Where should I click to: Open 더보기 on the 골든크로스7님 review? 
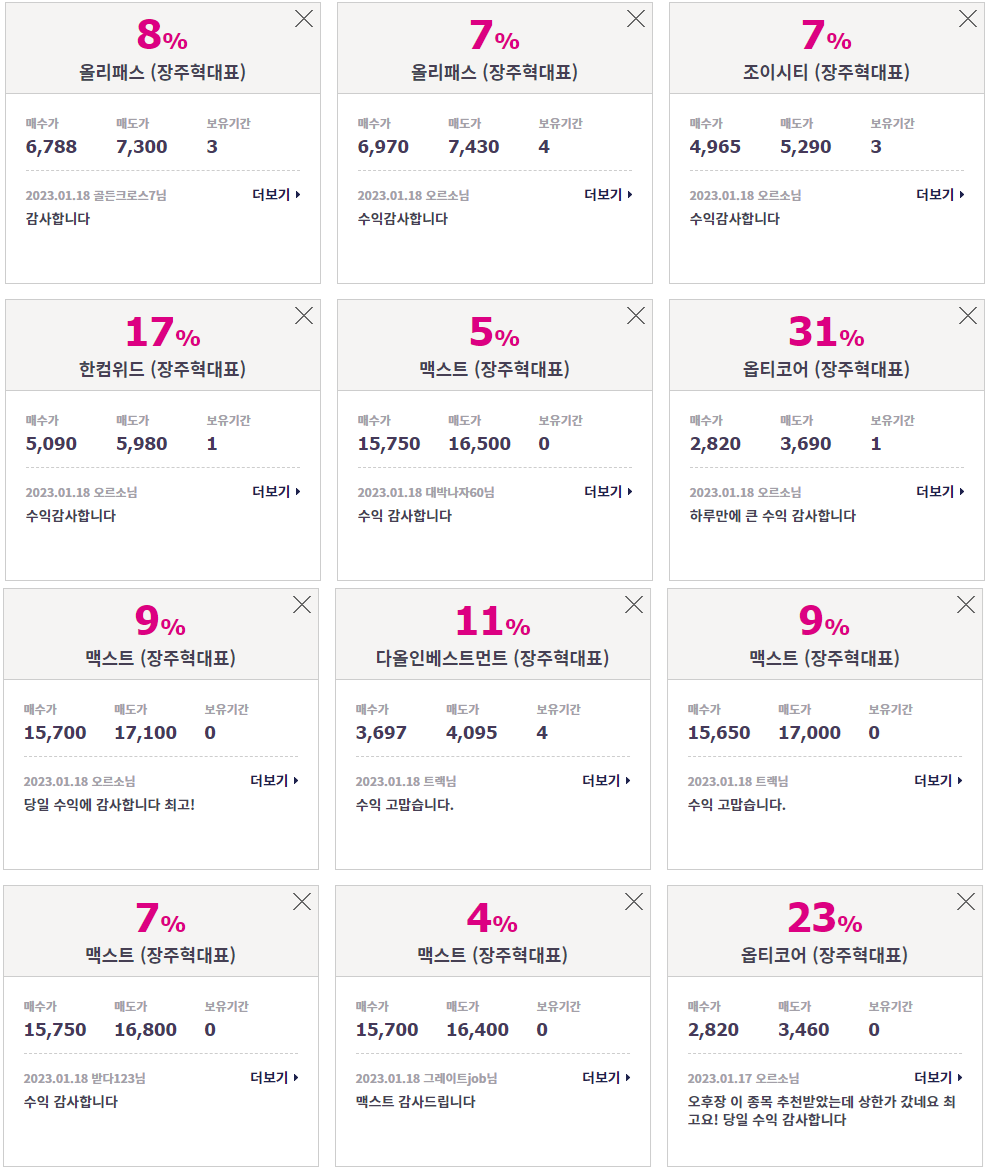point(276,195)
